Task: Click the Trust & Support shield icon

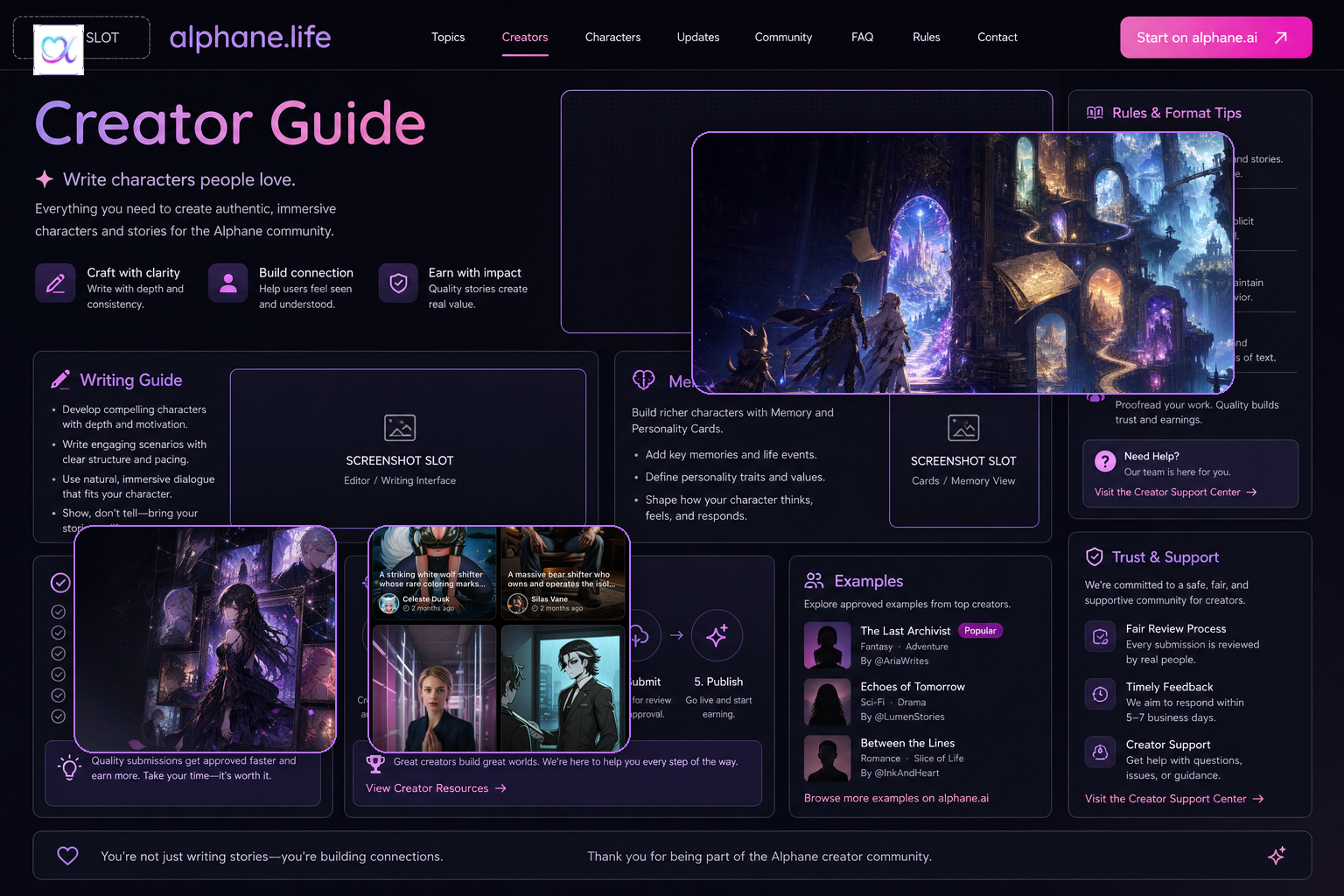Action: pos(1095,556)
